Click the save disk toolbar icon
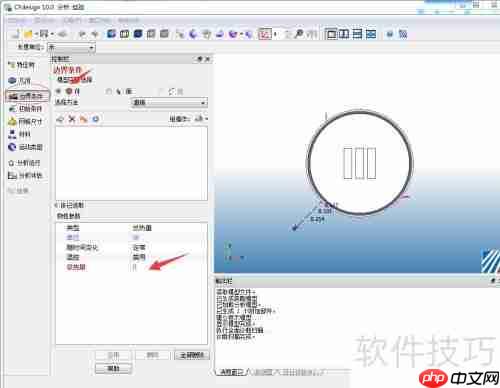The height and width of the screenshot is (388, 500). click(x=44, y=34)
